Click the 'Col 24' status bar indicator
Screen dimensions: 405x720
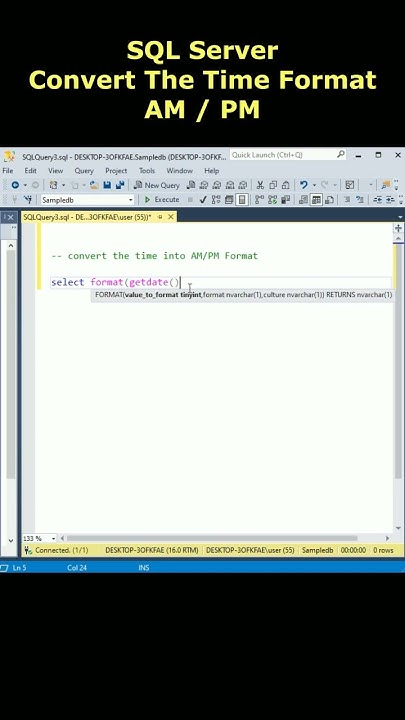click(77, 568)
